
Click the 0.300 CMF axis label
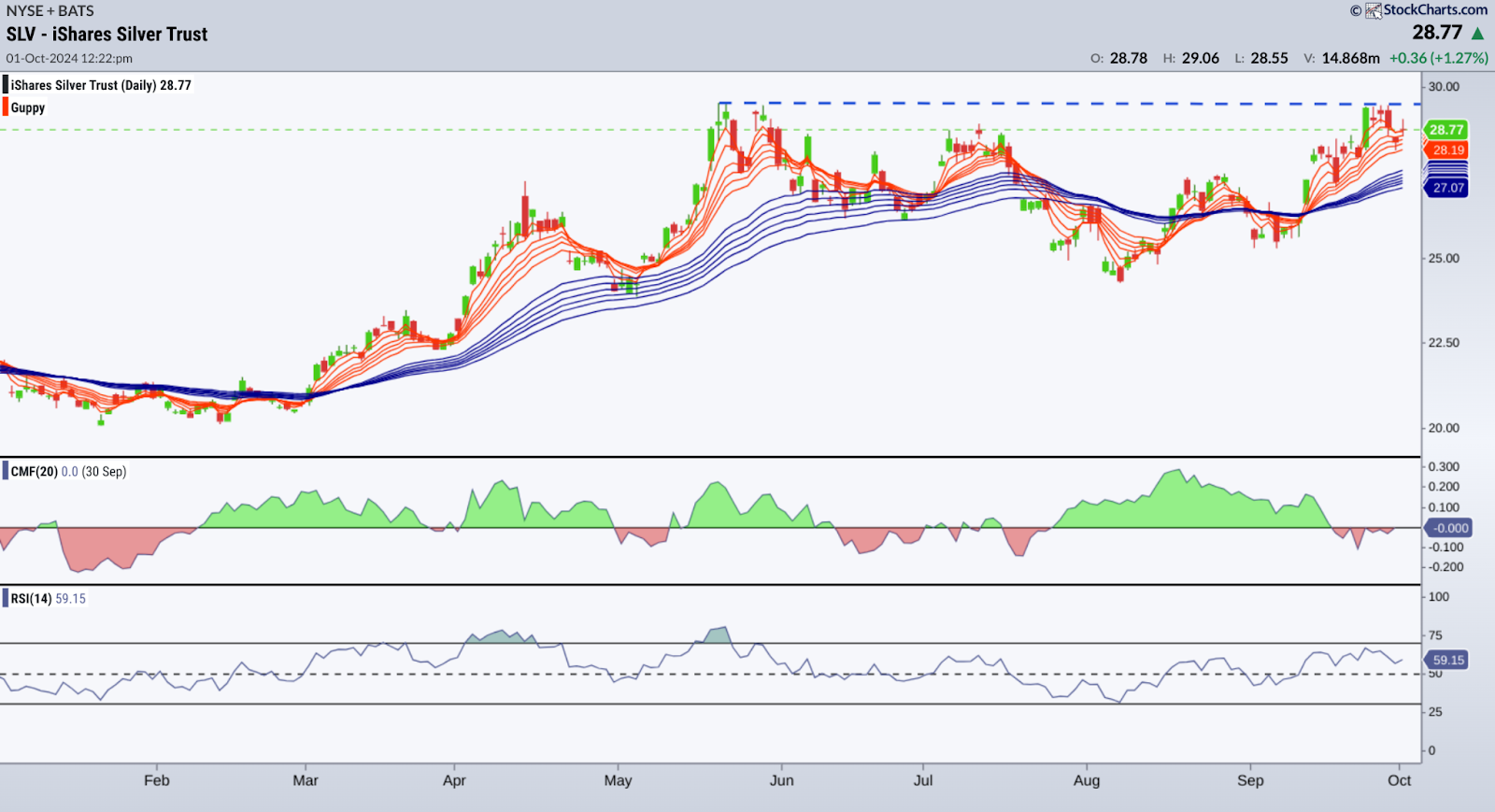pos(1445,466)
